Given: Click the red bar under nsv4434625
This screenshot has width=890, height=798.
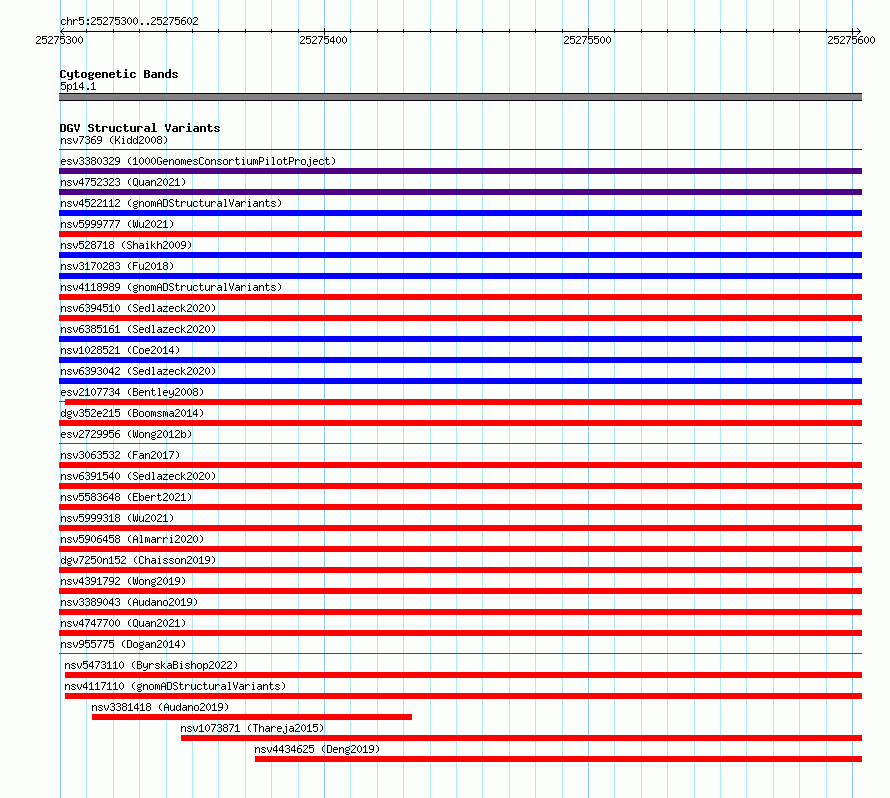Looking at the screenshot, I should [x=558, y=759].
